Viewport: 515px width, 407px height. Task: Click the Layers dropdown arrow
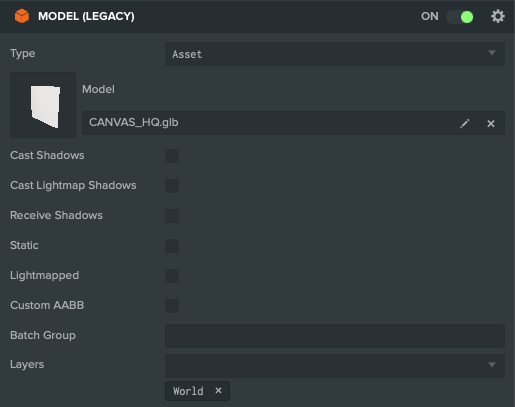click(x=492, y=364)
